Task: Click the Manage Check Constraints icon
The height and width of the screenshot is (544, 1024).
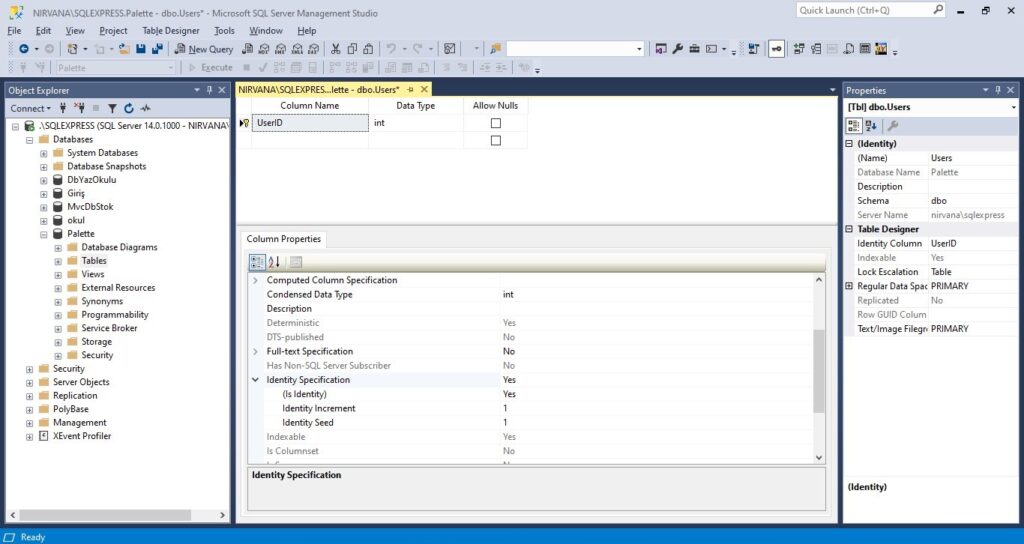Action: pos(865,49)
